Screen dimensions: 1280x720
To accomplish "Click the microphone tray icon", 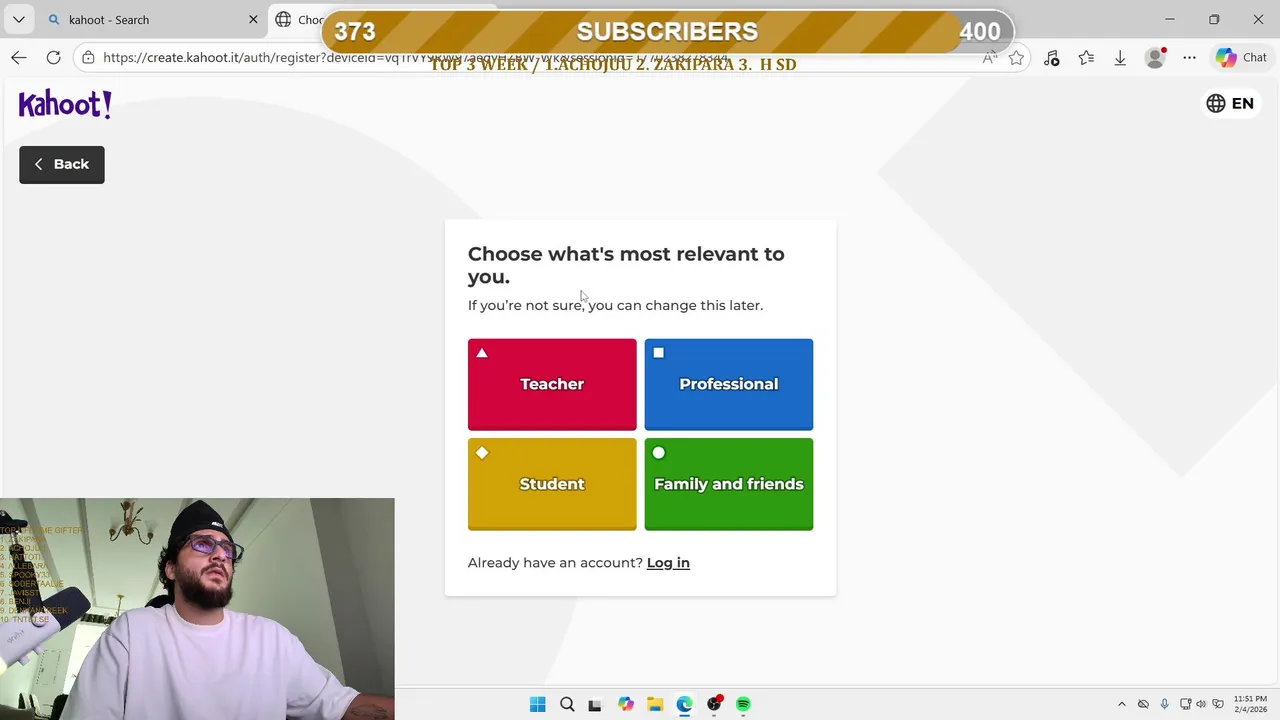I will (x=1164, y=704).
